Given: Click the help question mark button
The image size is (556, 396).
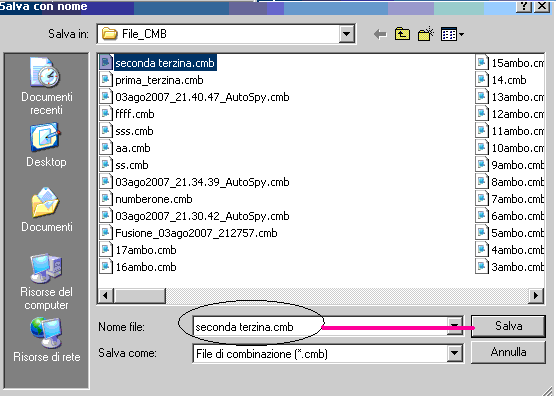Looking at the screenshot, I should (x=523, y=6).
